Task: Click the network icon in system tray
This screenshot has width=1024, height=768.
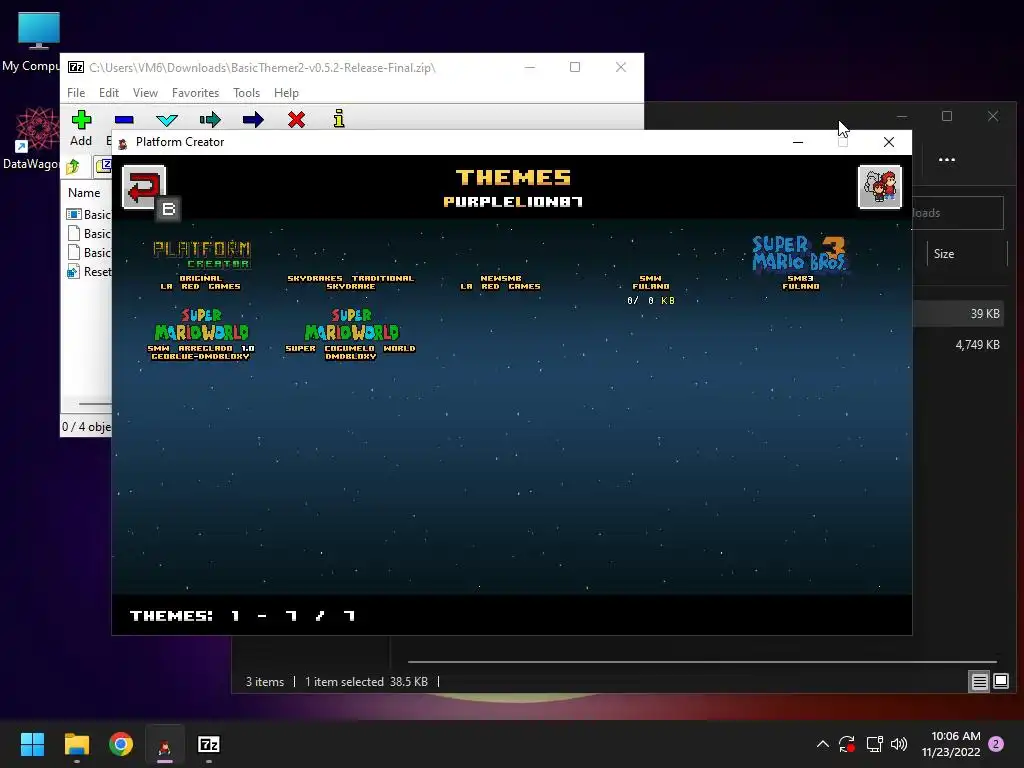Action: click(874, 744)
